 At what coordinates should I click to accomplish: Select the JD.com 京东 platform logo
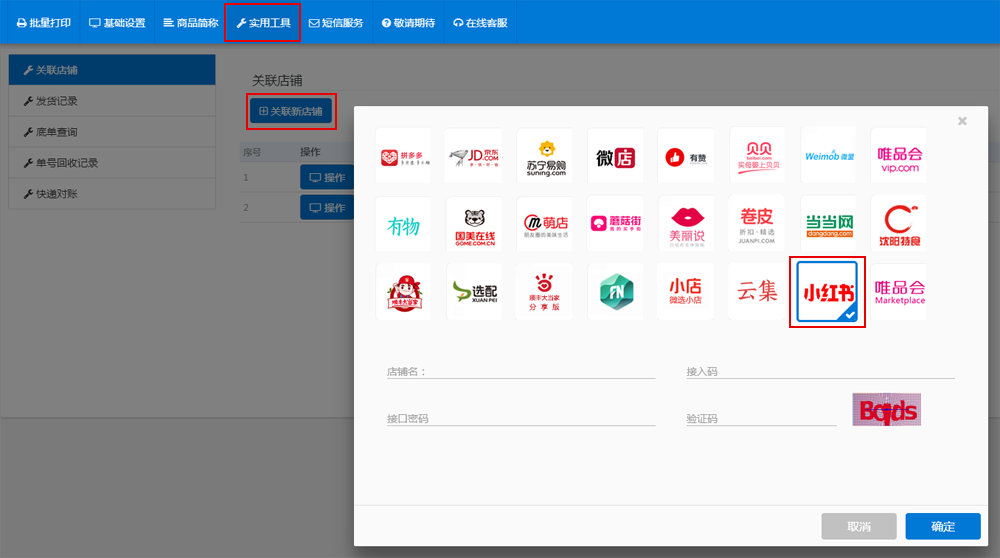[x=474, y=156]
